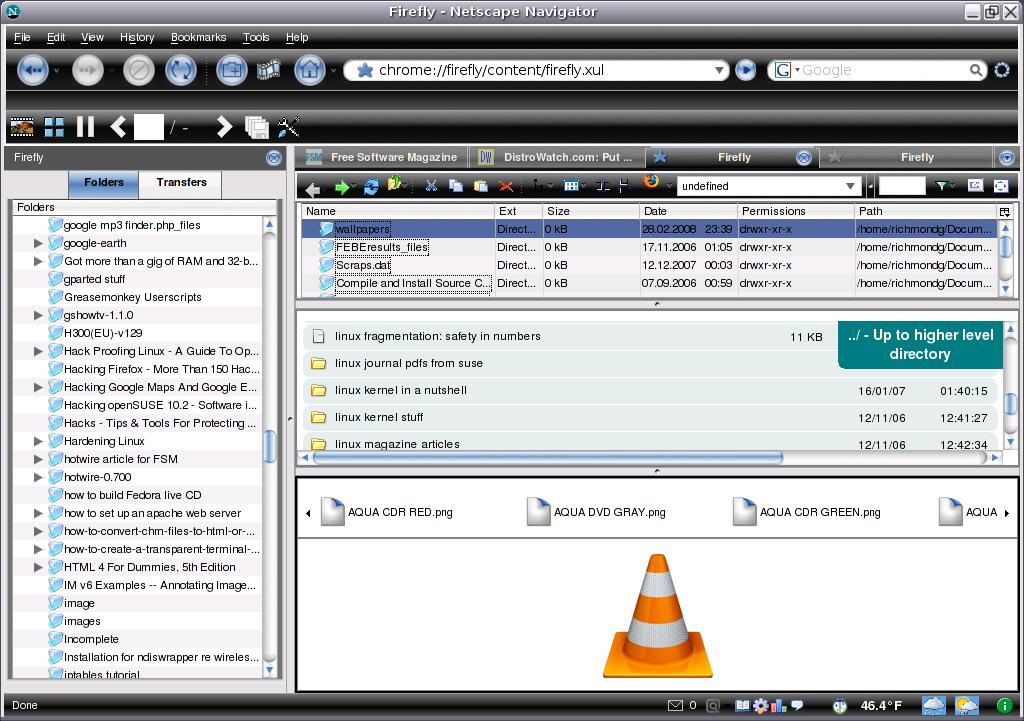Open the Google search engine selector
Image resolution: width=1024 pixels, height=721 pixels.
[x=786, y=70]
